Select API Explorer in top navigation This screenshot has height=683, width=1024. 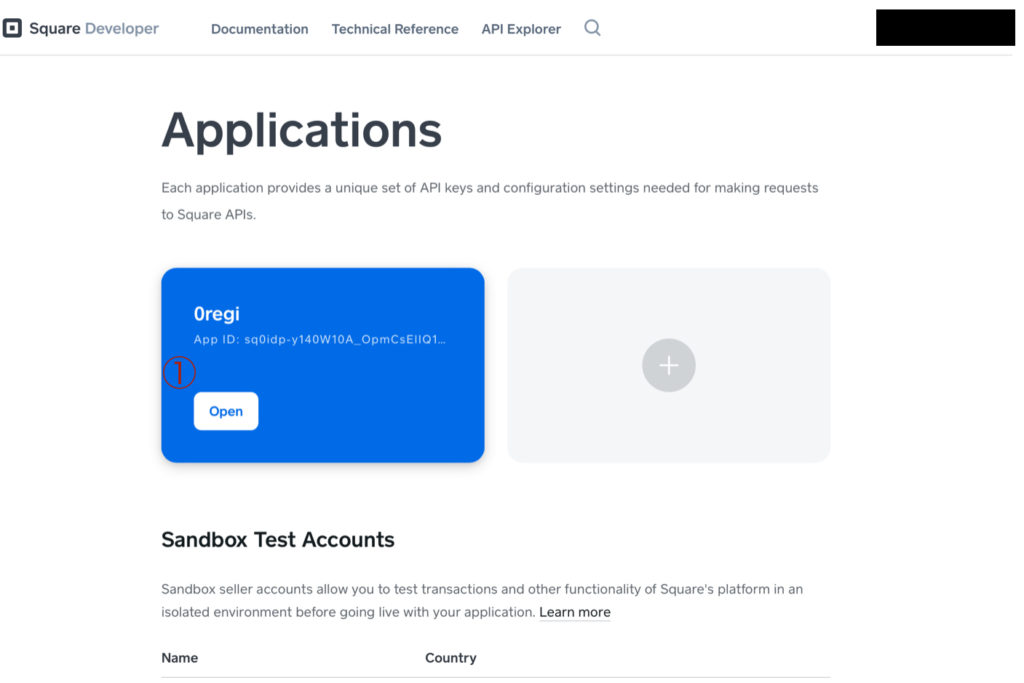[521, 29]
